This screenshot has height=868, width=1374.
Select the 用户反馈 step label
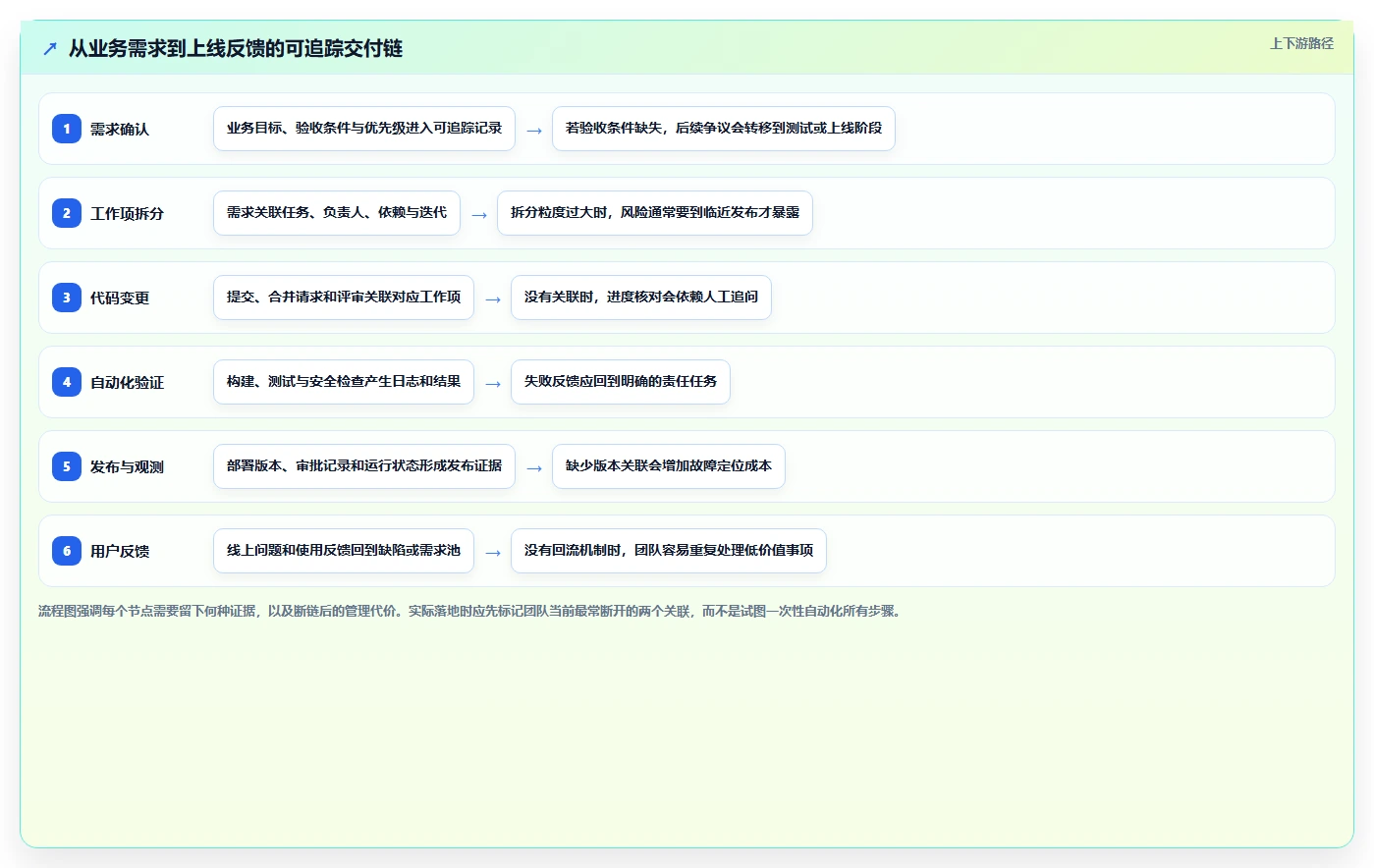click(x=120, y=551)
